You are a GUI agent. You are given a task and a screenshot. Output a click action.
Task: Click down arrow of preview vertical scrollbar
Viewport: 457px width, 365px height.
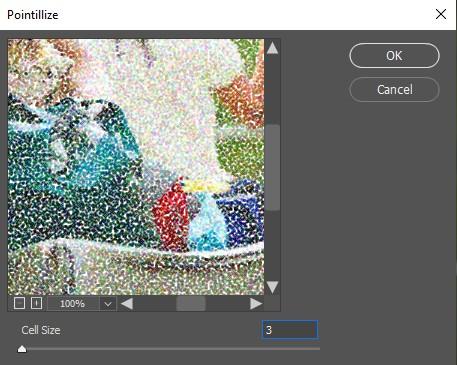click(272, 287)
